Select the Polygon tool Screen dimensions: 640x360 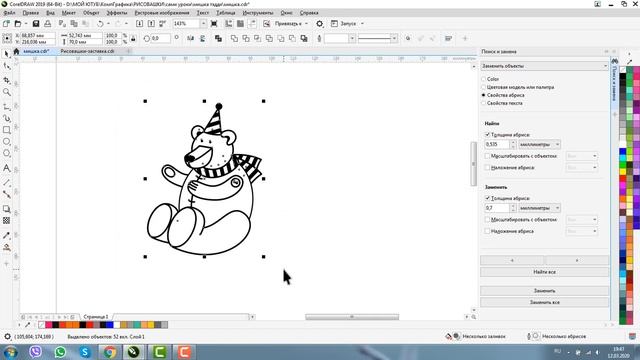tap(7, 153)
